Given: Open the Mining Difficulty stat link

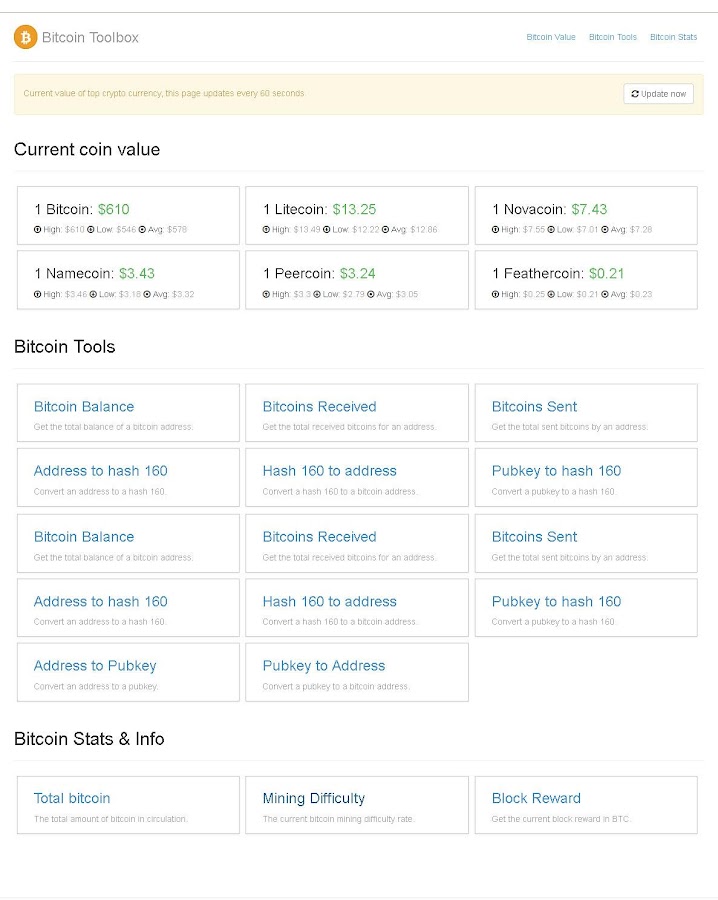Looking at the screenshot, I should (x=313, y=798).
